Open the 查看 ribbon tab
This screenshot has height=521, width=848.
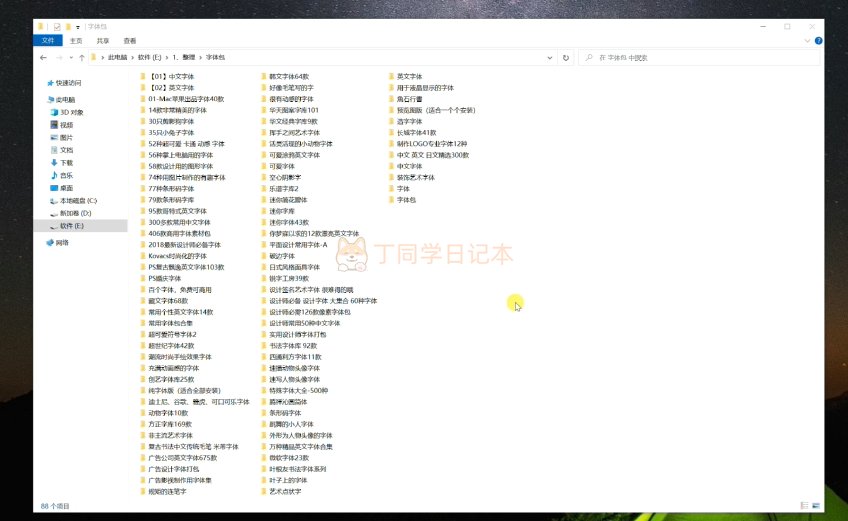[x=130, y=41]
